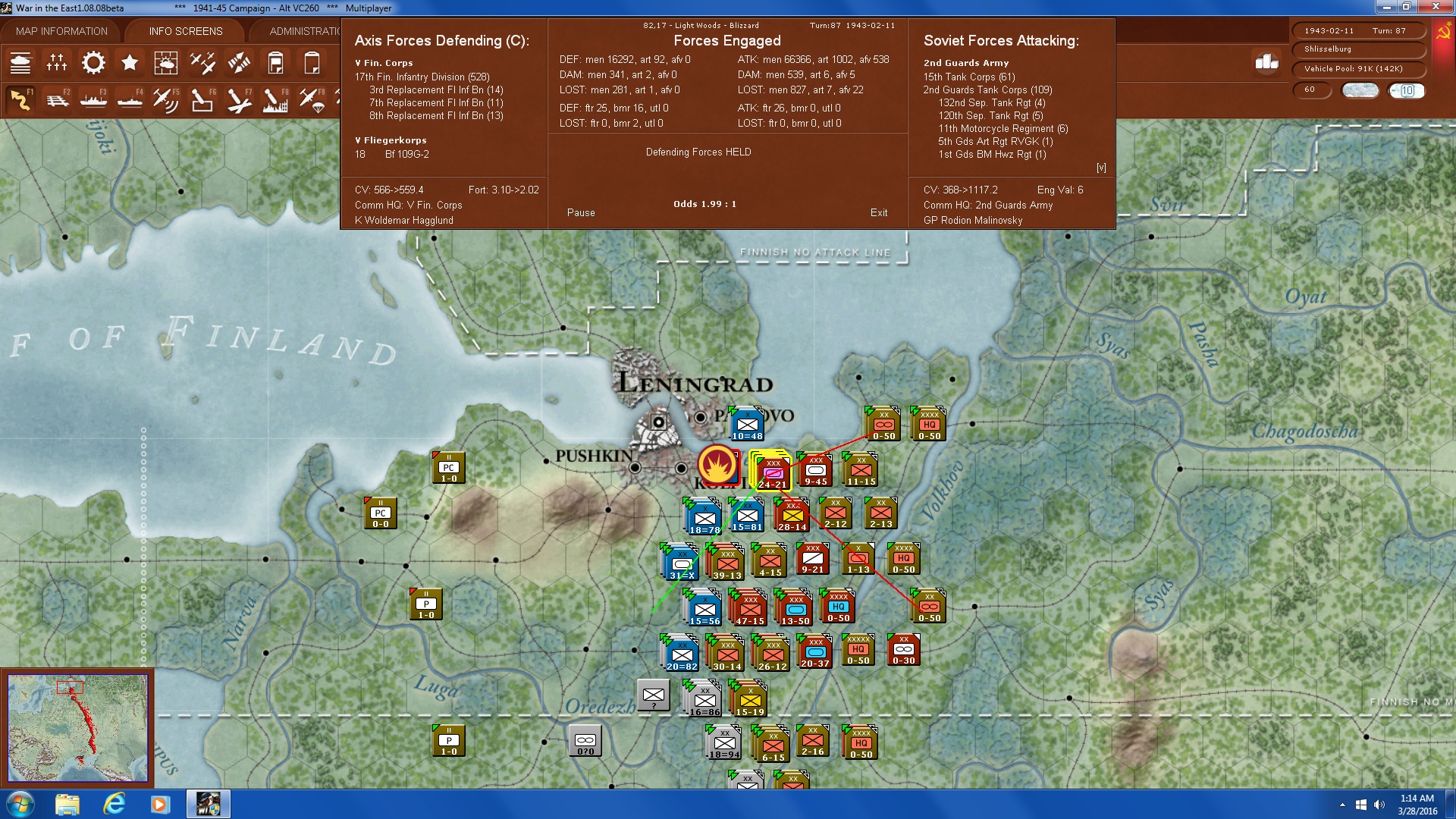
Task: Toggle the F1 move mode button
Action: point(20,99)
